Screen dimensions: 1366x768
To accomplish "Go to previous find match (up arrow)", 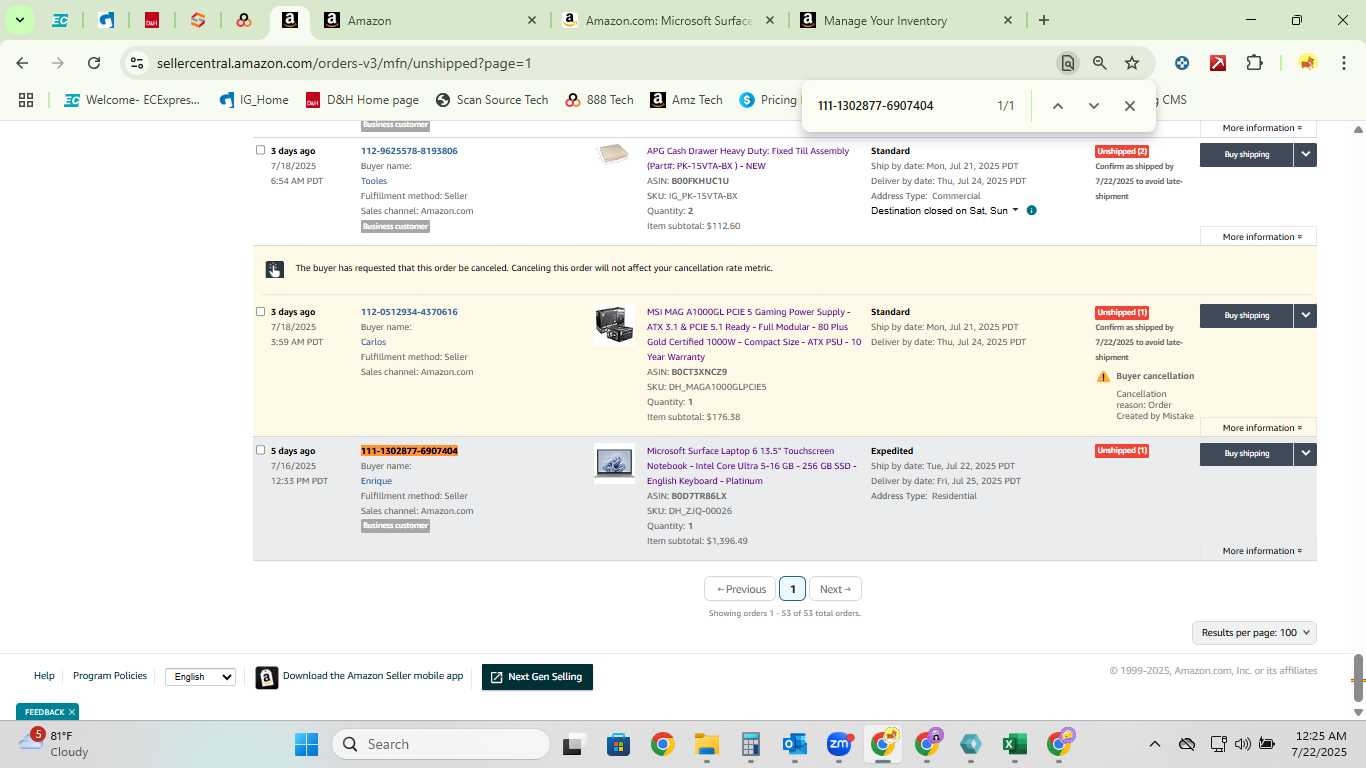I will pos(1058,106).
